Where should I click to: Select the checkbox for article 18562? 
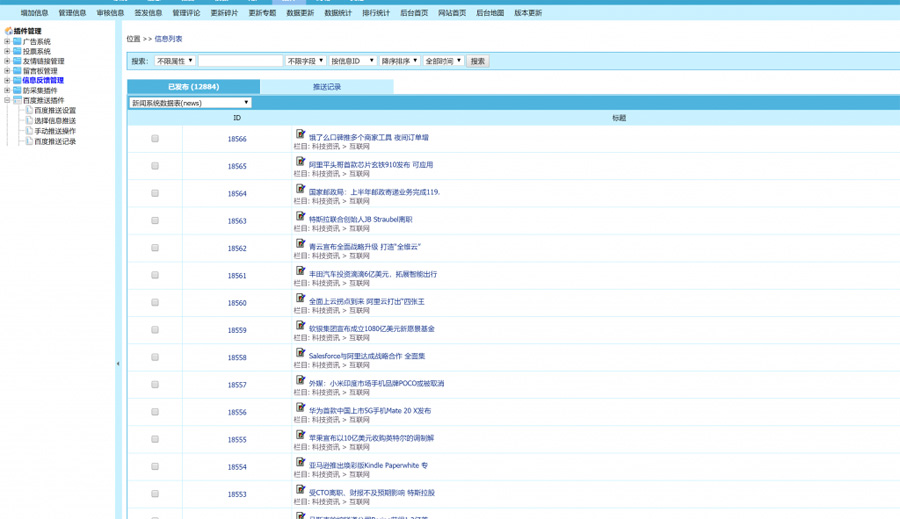click(x=155, y=248)
